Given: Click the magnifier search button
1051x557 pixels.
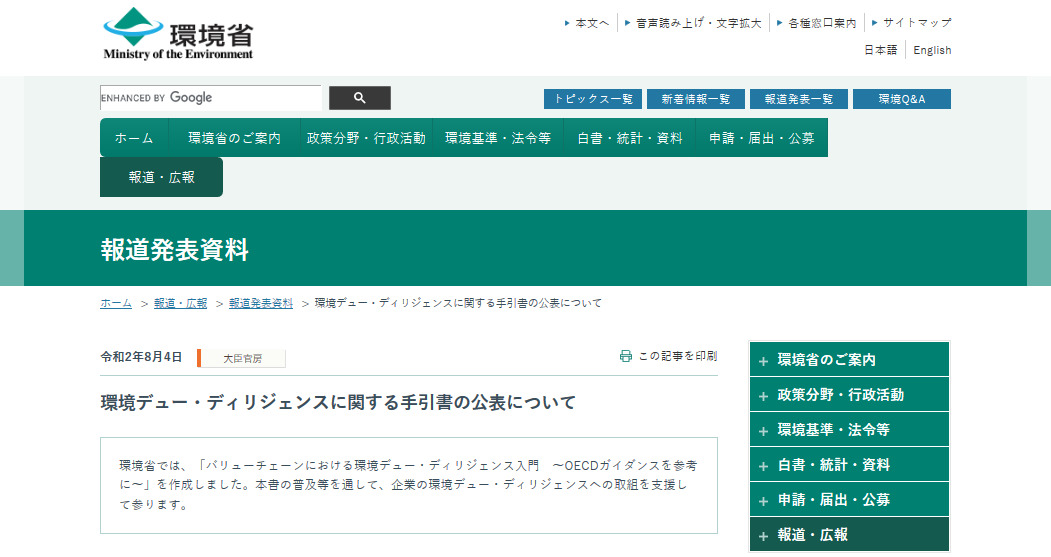Looking at the screenshot, I should pos(360,98).
